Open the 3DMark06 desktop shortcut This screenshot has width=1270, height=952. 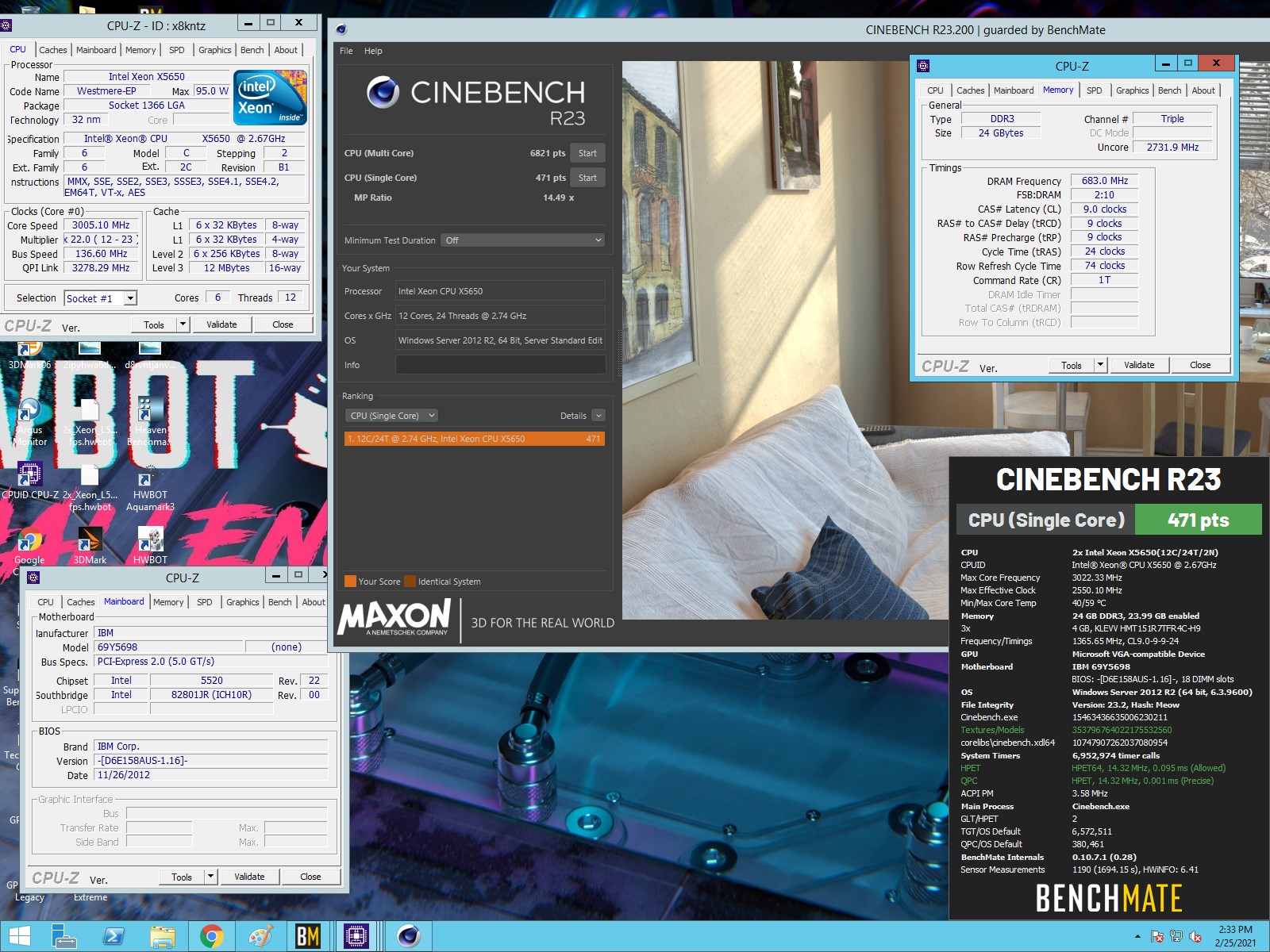pos(29,355)
